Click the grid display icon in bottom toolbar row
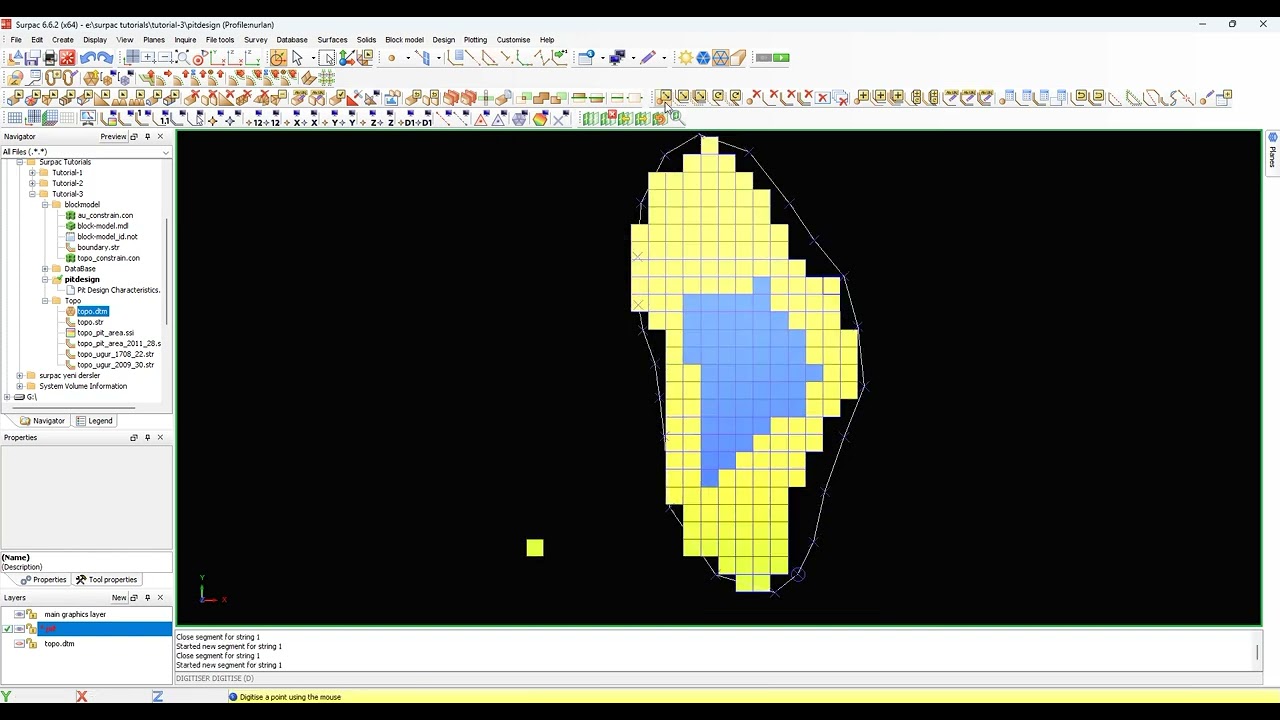Screen dimensions: 1280x720 pos(14,118)
